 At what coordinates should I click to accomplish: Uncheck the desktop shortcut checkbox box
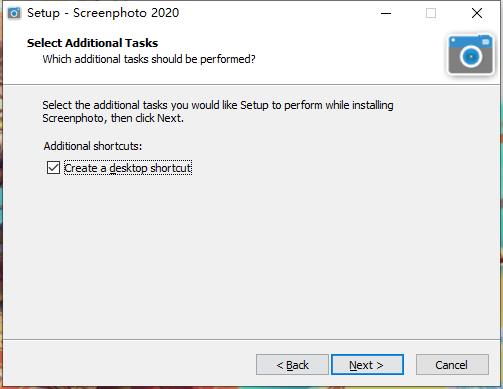point(53,168)
